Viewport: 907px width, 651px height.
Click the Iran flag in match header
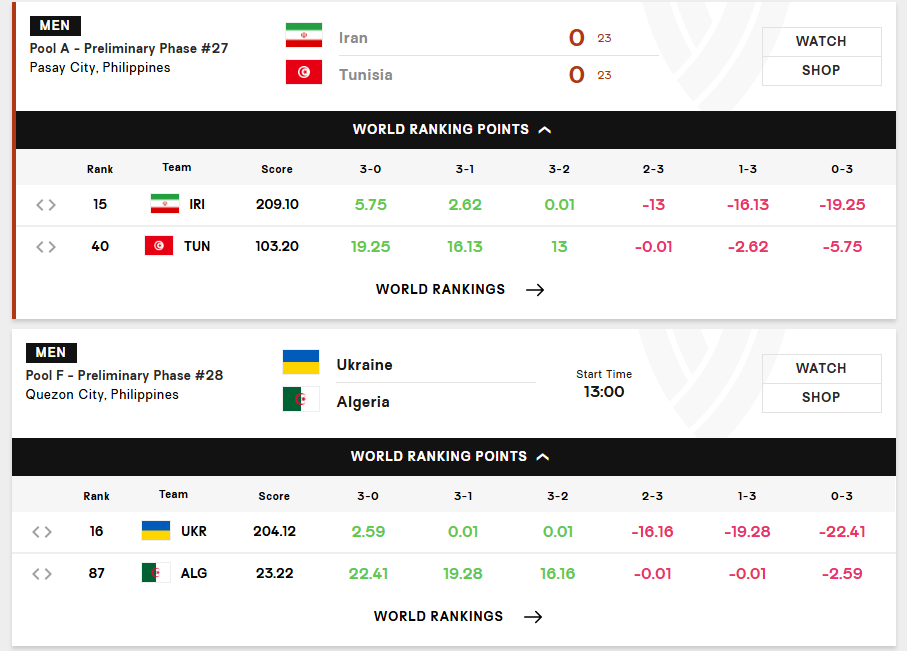[x=304, y=35]
